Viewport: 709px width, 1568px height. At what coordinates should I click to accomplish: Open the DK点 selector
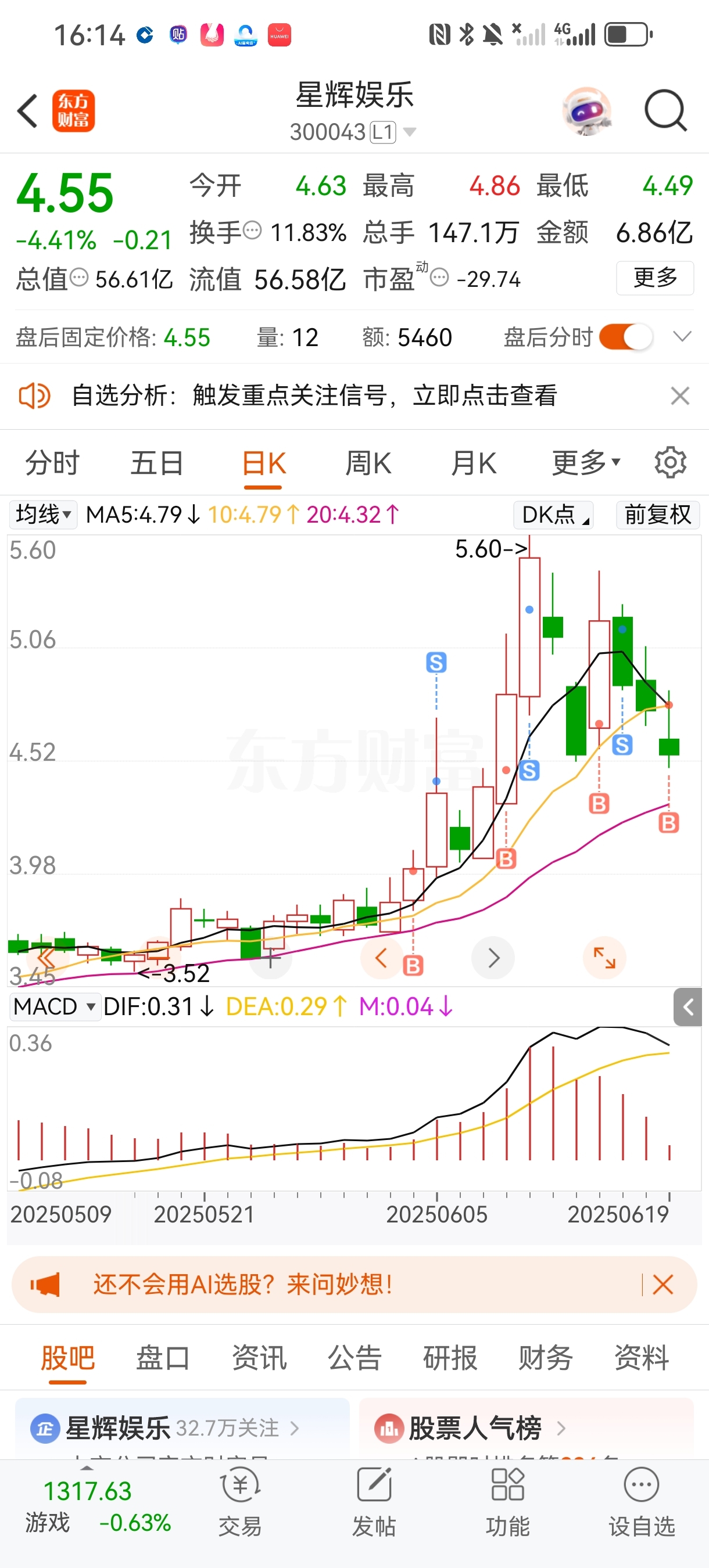553,515
